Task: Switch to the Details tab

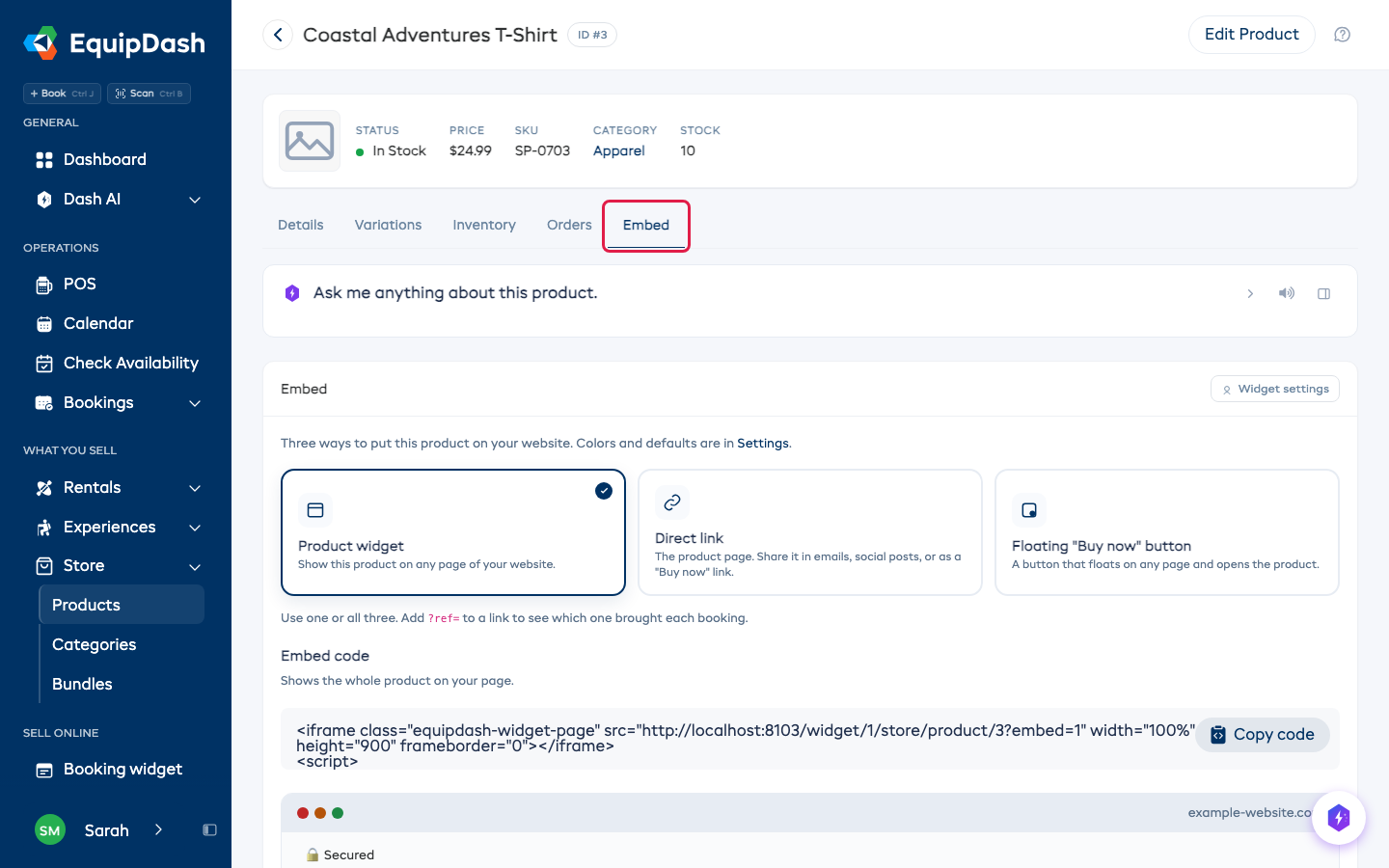Action: 301,225
